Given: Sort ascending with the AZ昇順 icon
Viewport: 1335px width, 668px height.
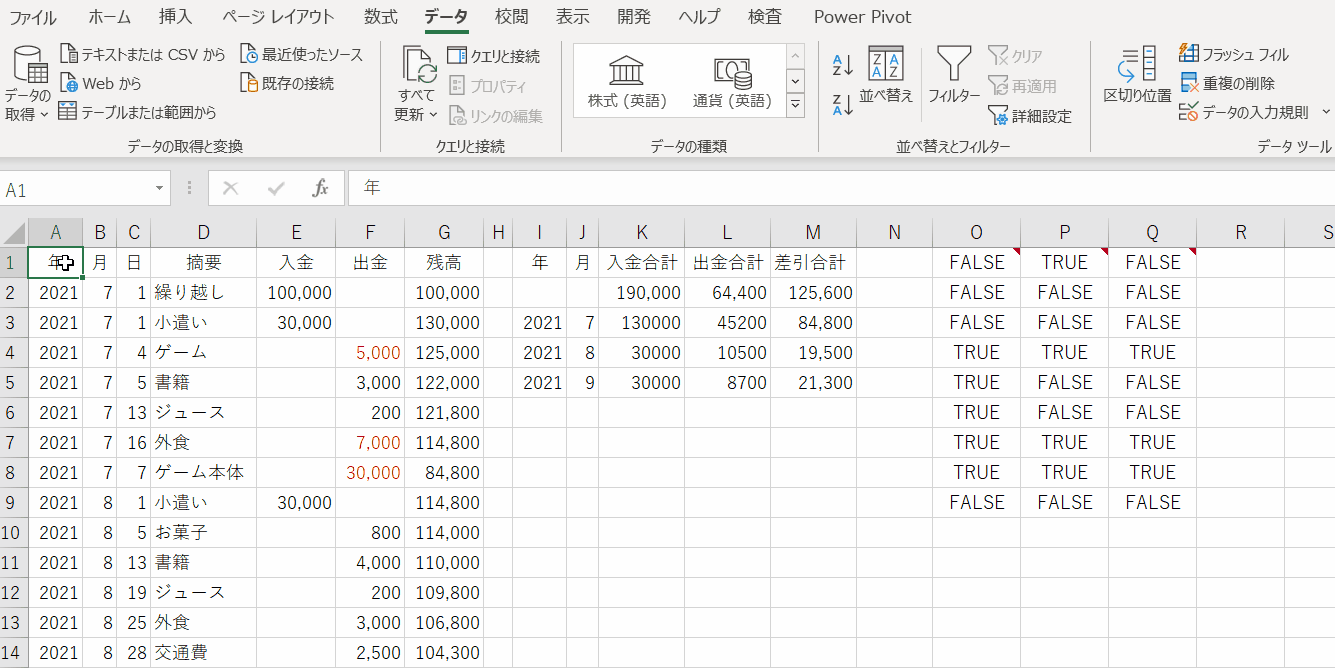Looking at the screenshot, I should coord(842,62).
